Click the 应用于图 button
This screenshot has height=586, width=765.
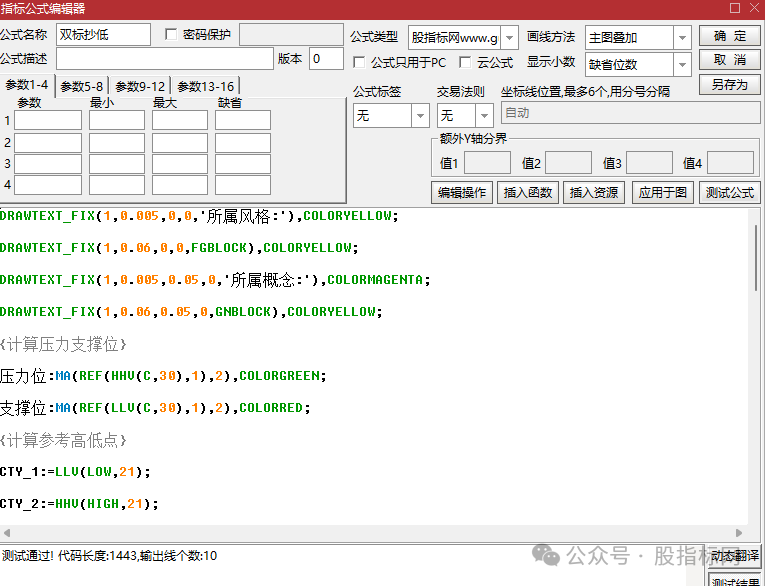tap(663, 193)
